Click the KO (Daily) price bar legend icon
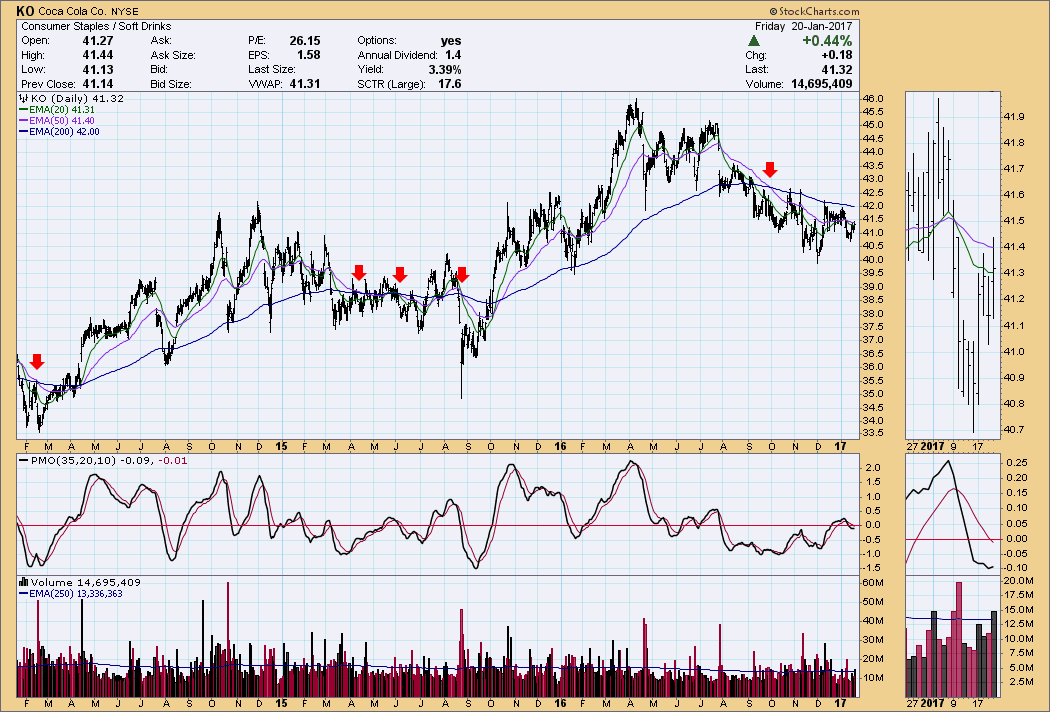Image resolution: width=1050 pixels, height=712 pixels. click(22, 101)
